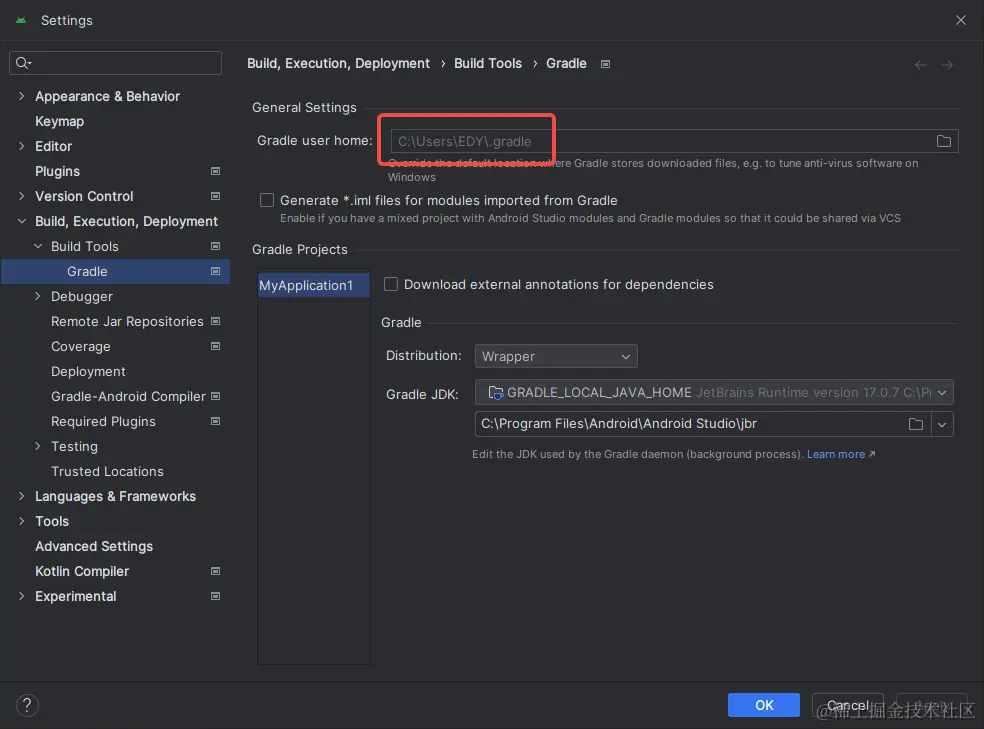Click Cancel to discard changes
The image size is (984, 729).
tap(848, 705)
